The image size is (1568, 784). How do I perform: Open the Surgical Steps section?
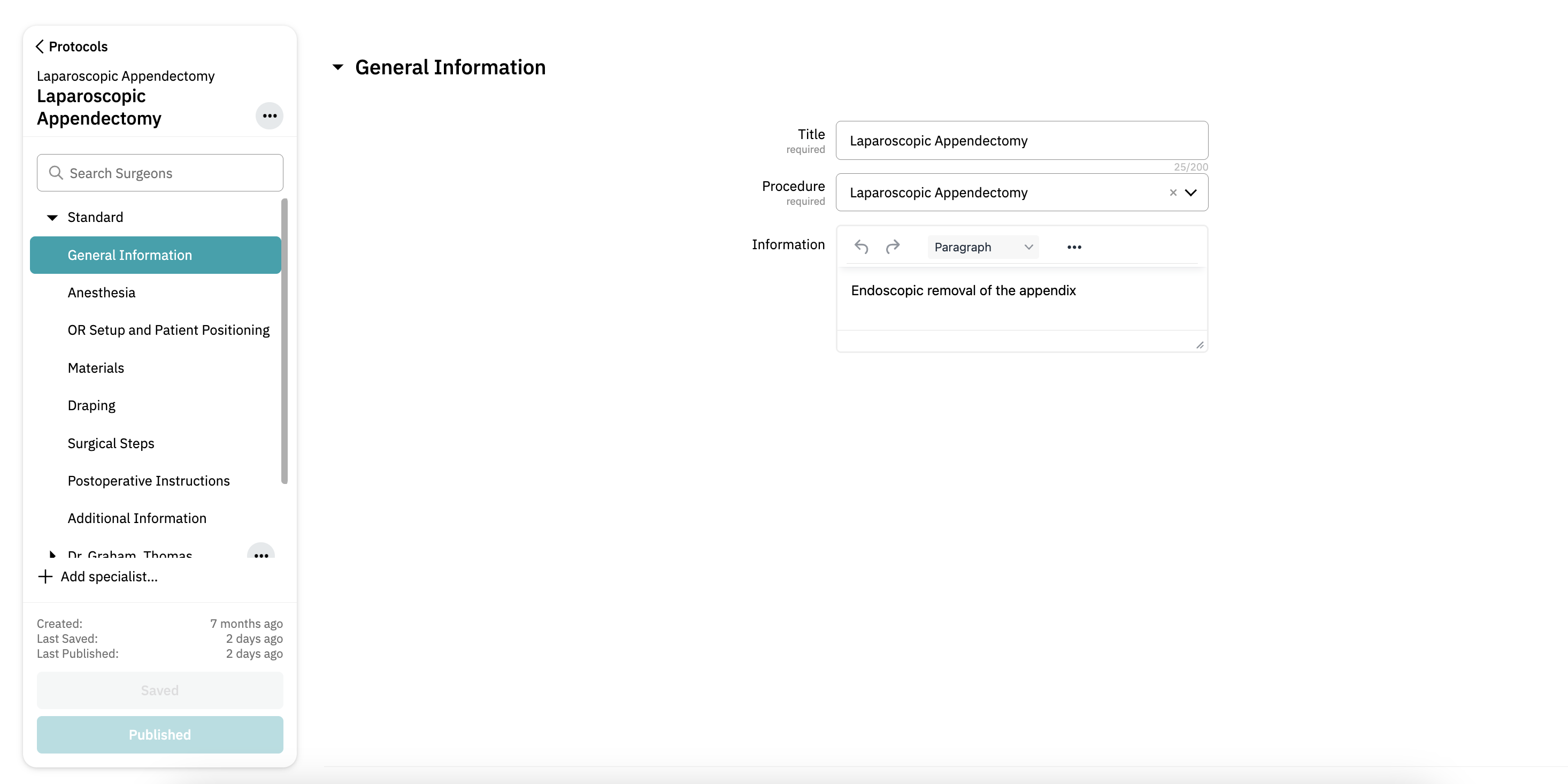click(x=111, y=443)
